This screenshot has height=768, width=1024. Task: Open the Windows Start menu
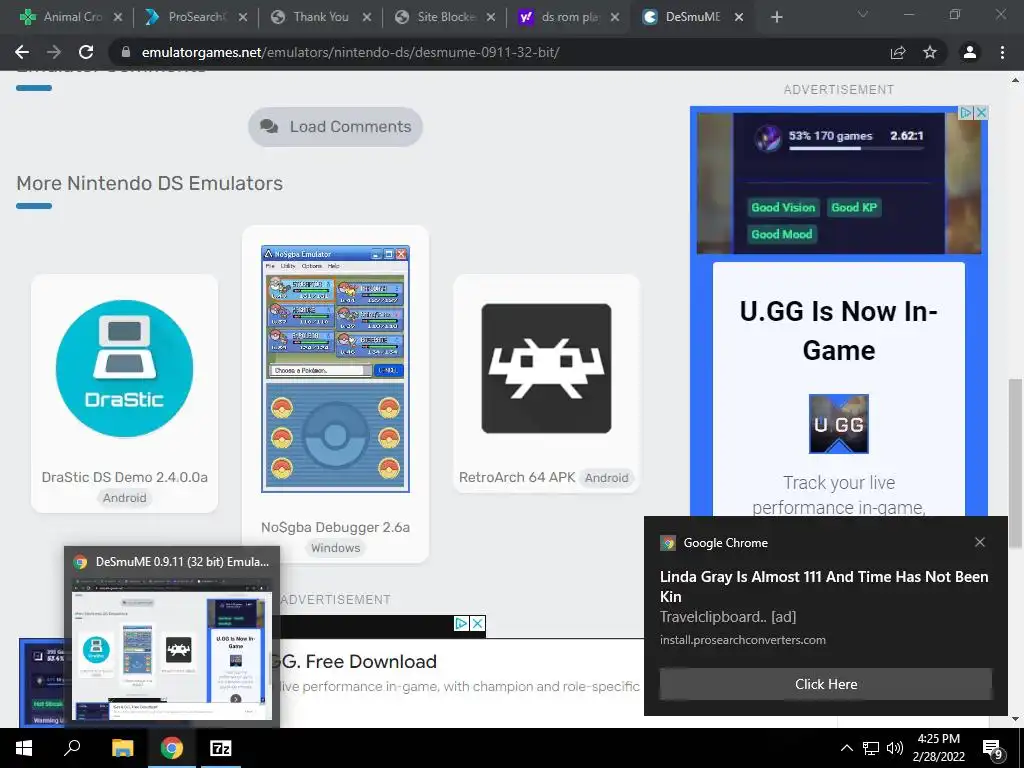[24, 748]
